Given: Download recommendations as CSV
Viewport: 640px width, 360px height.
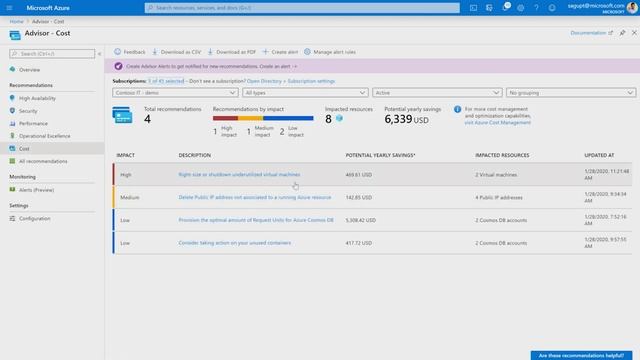Looking at the screenshot, I should click(x=176, y=52).
